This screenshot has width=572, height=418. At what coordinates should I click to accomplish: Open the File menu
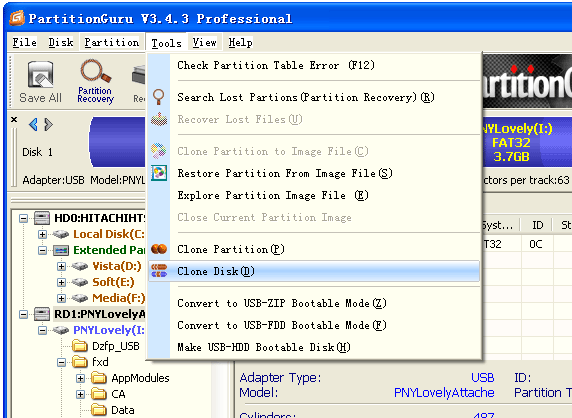tap(24, 42)
